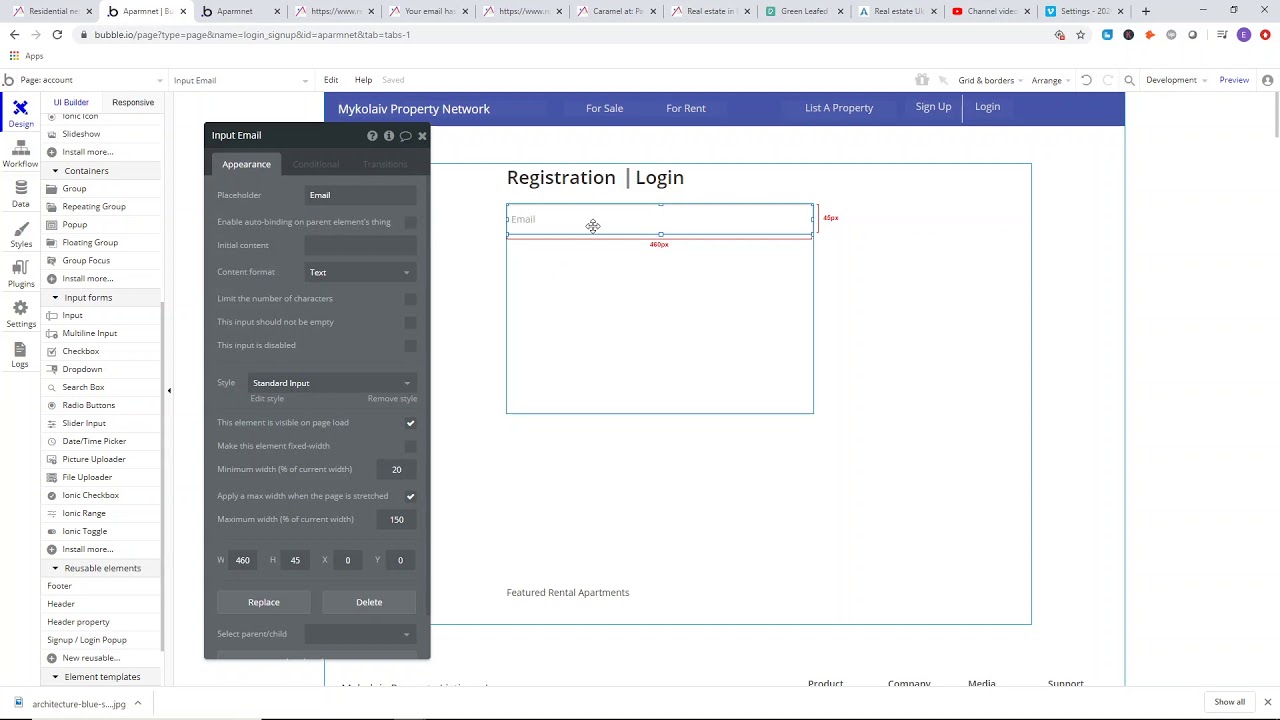Image resolution: width=1280 pixels, height=720 pixels.
Task: Open the Input Email element selector dropdown
Action: [x=240, y=80]
